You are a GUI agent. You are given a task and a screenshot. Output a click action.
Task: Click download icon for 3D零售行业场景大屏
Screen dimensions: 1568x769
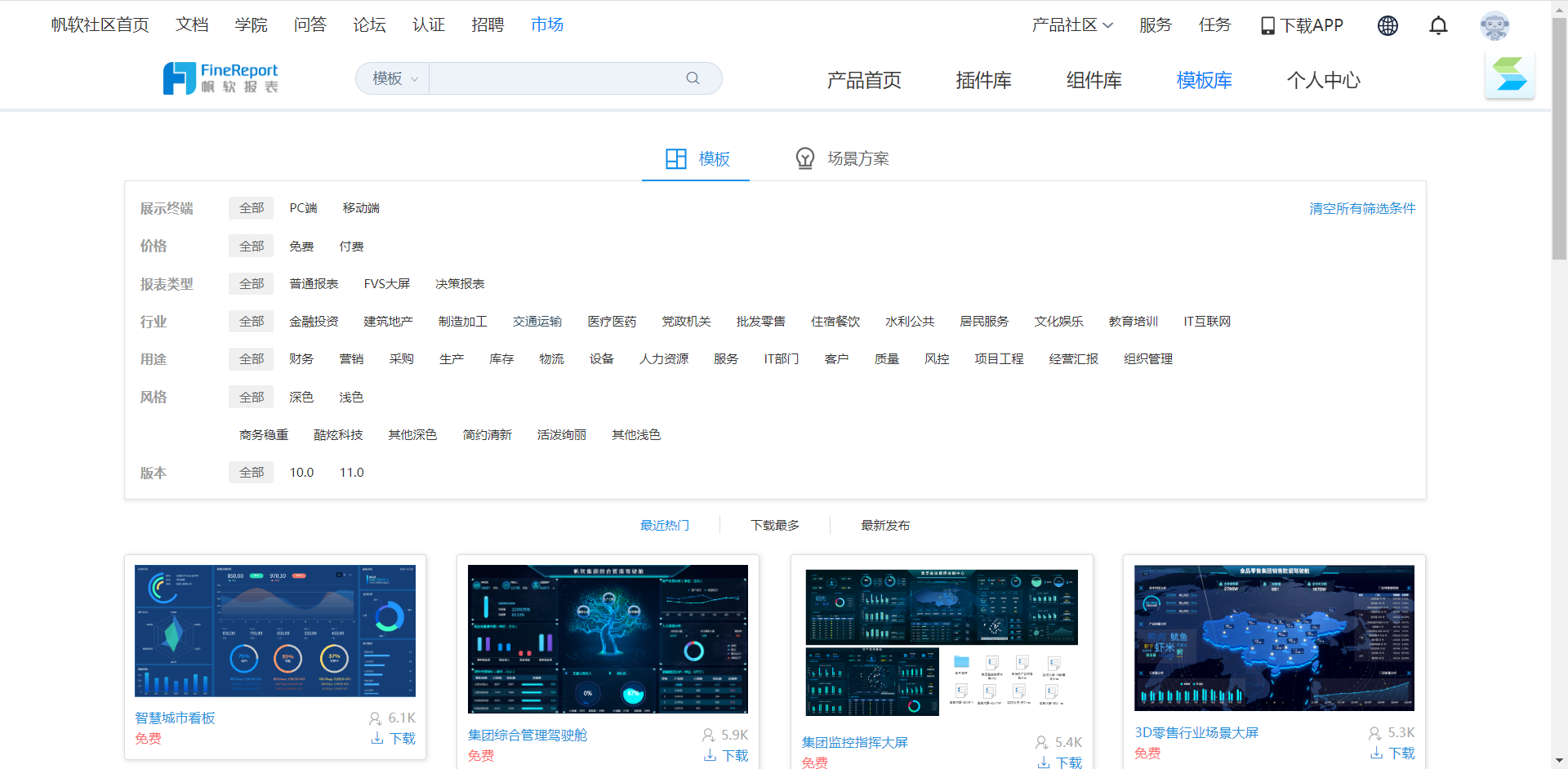tap(1377, 753)
